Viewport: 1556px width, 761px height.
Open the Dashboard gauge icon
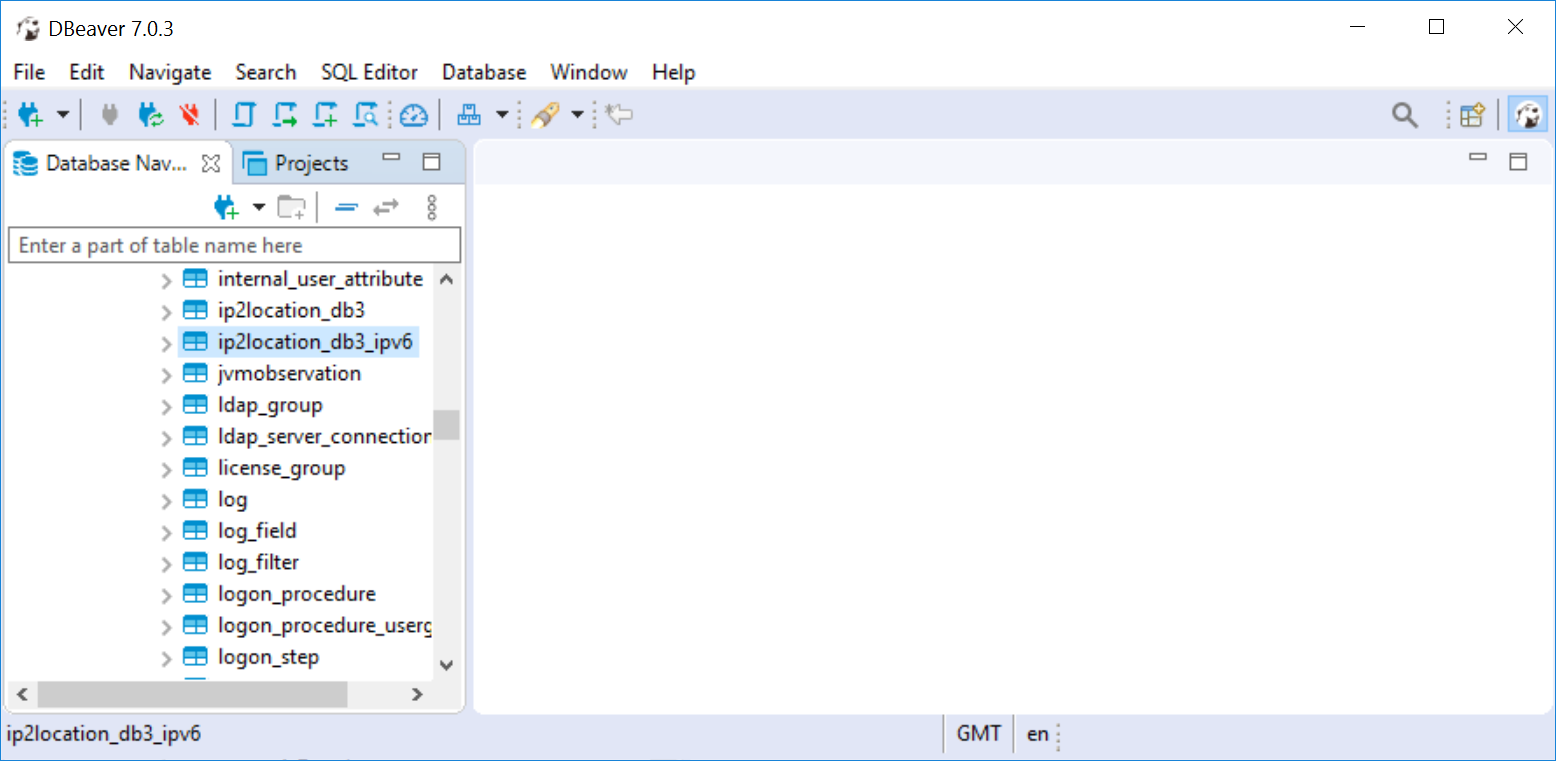(x=413, y=115)
